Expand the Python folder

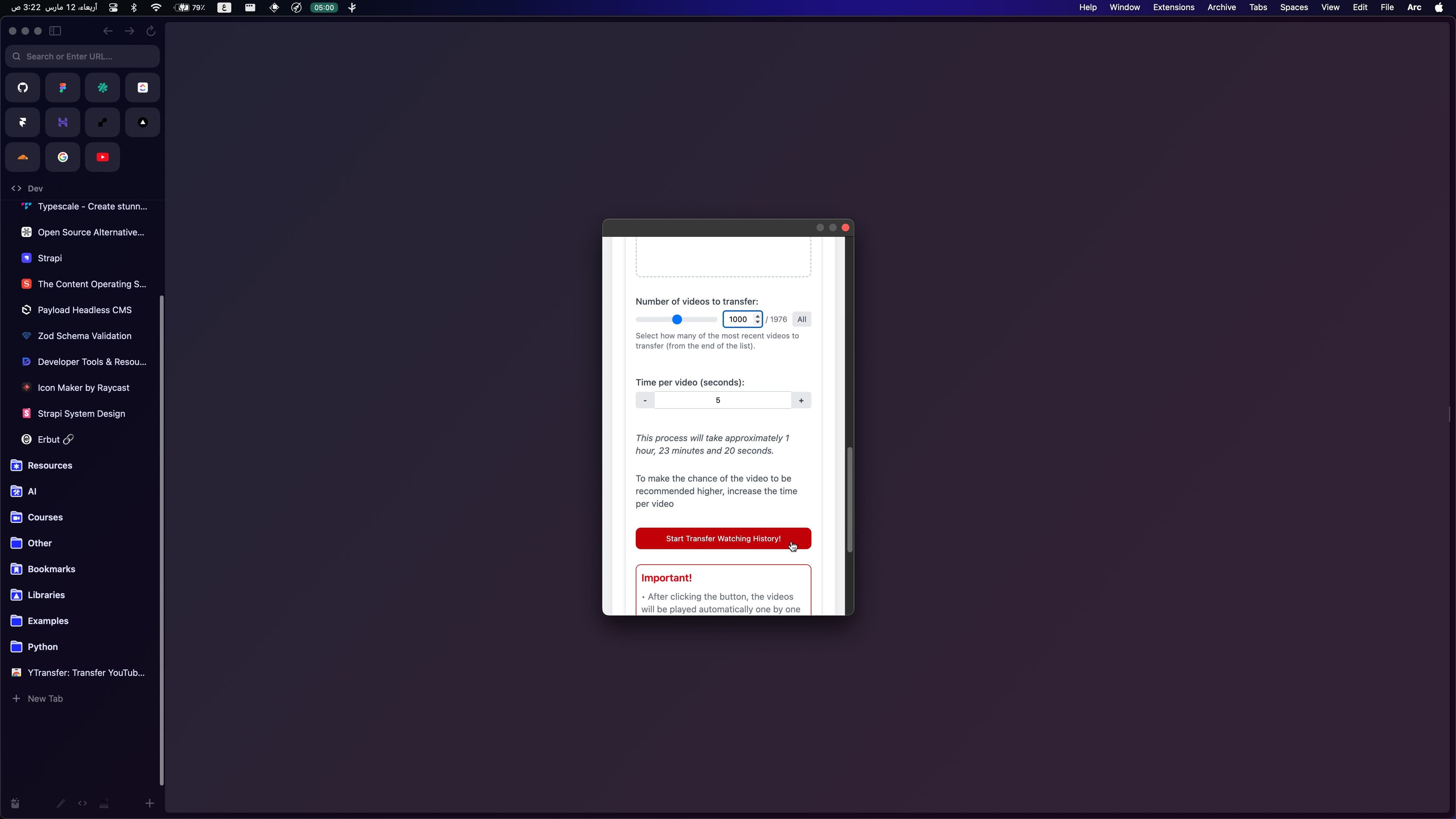[42, 646]
